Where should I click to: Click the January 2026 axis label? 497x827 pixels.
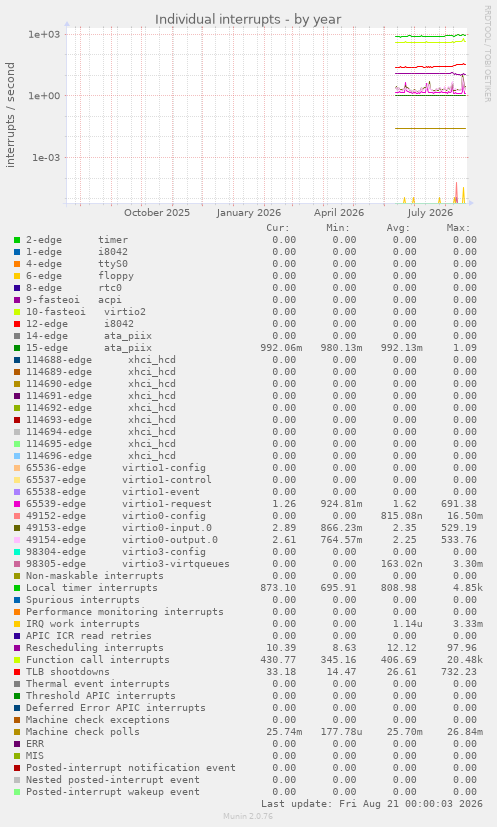tap(248, 213)
